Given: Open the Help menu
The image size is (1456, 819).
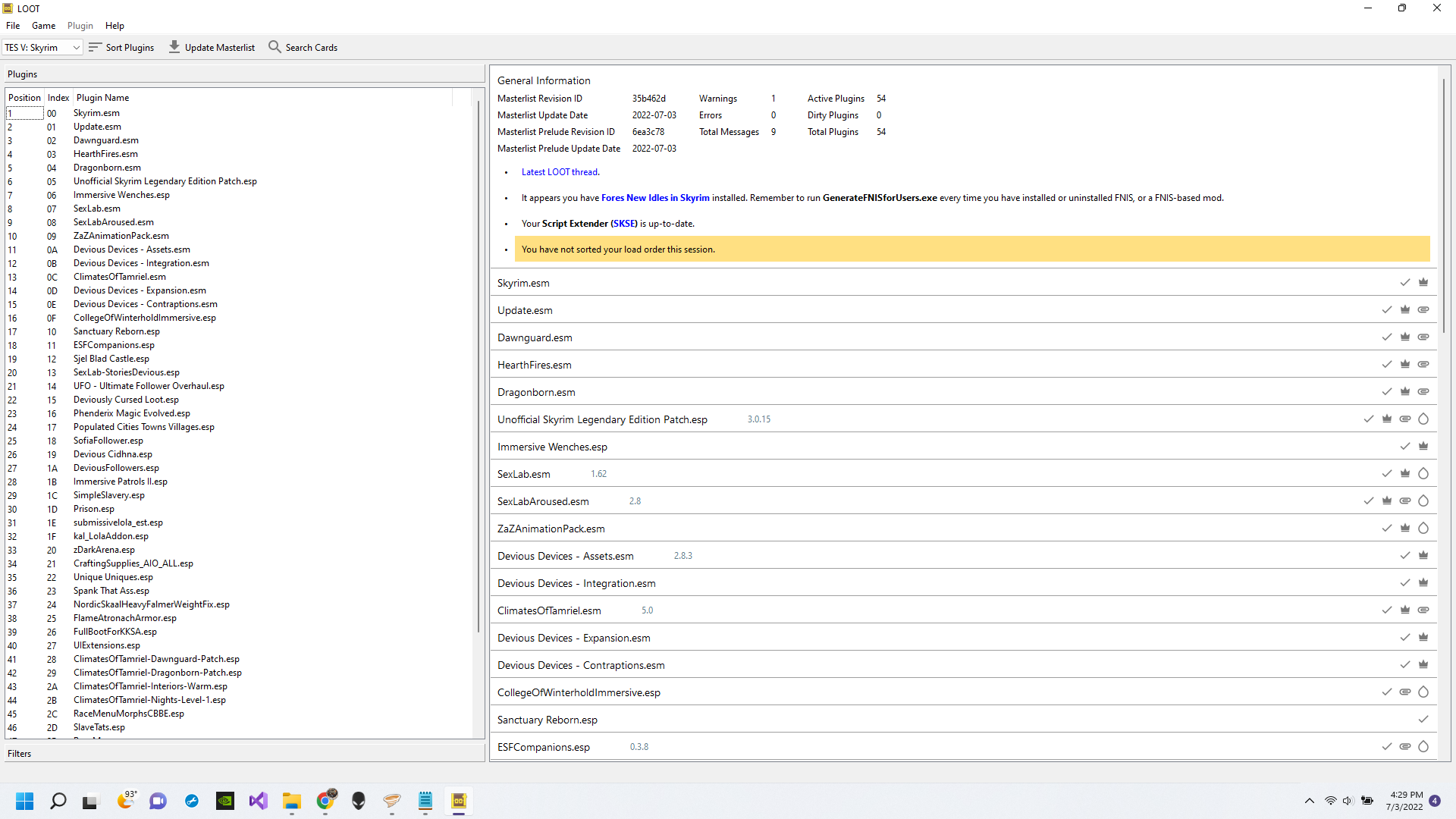Looking at the screenshot, I should tap(115, 26).
